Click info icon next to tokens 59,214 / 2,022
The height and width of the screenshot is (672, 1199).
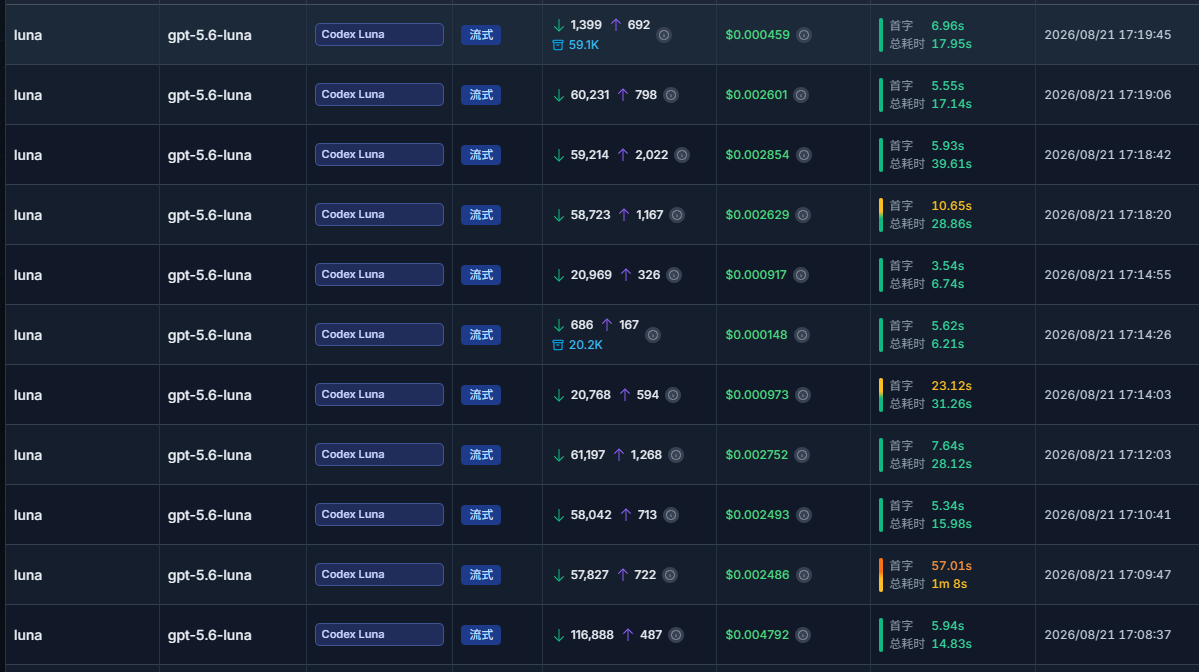682,155
